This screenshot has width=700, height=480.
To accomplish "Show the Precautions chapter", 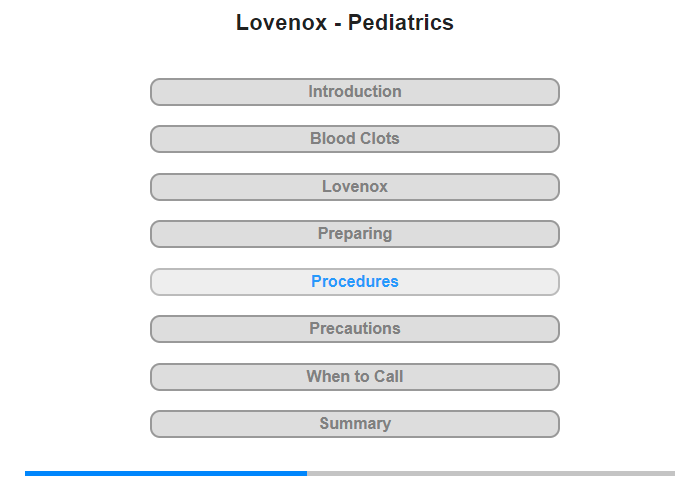I will 354,329.
